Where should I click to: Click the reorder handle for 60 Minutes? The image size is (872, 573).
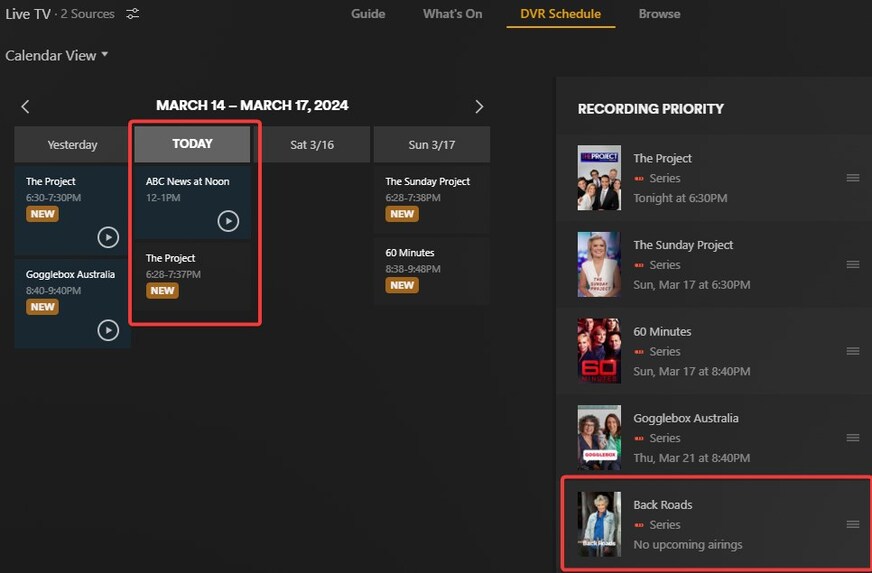(x=853, y=351)
